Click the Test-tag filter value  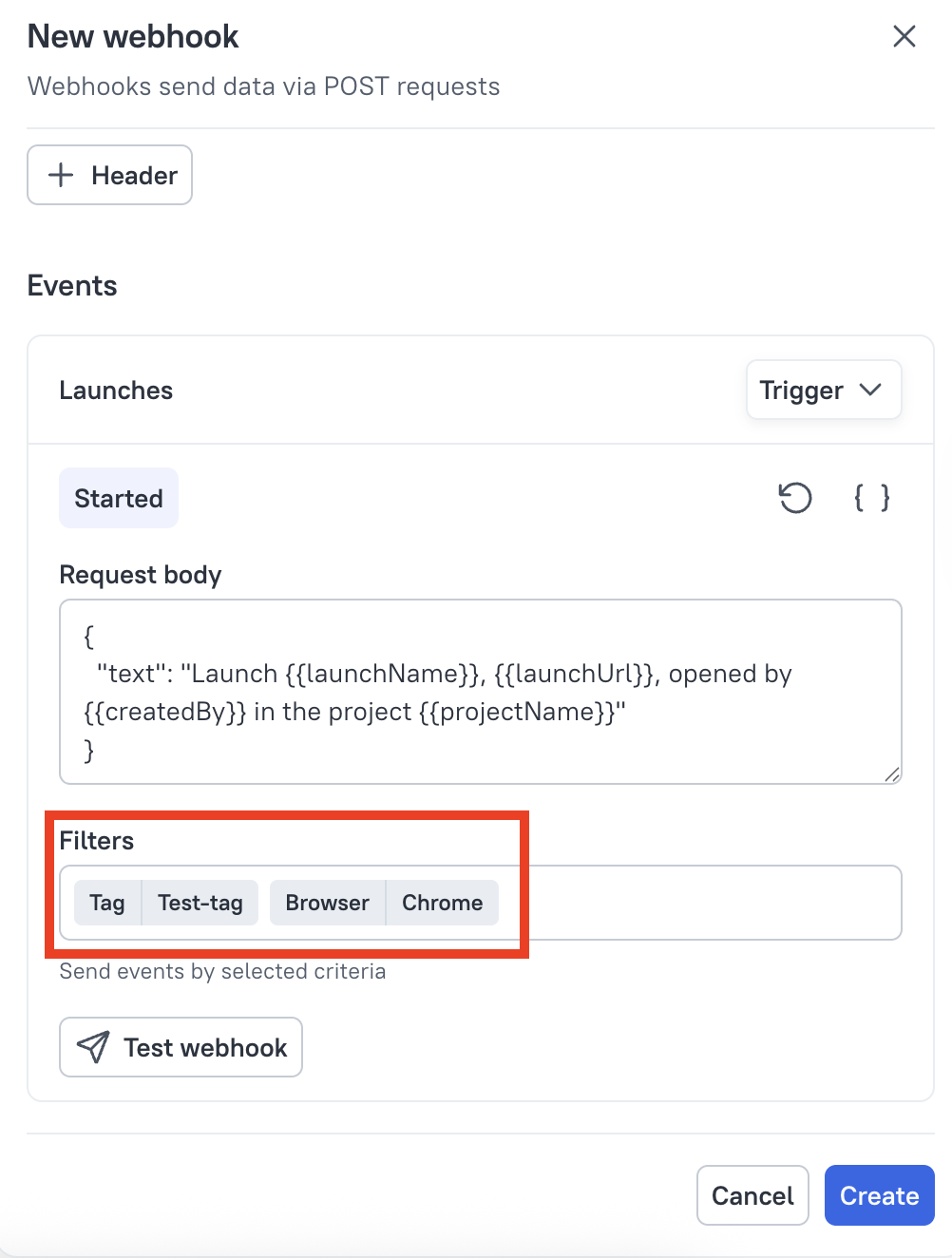pyautogui.click(x=200, y=903)
